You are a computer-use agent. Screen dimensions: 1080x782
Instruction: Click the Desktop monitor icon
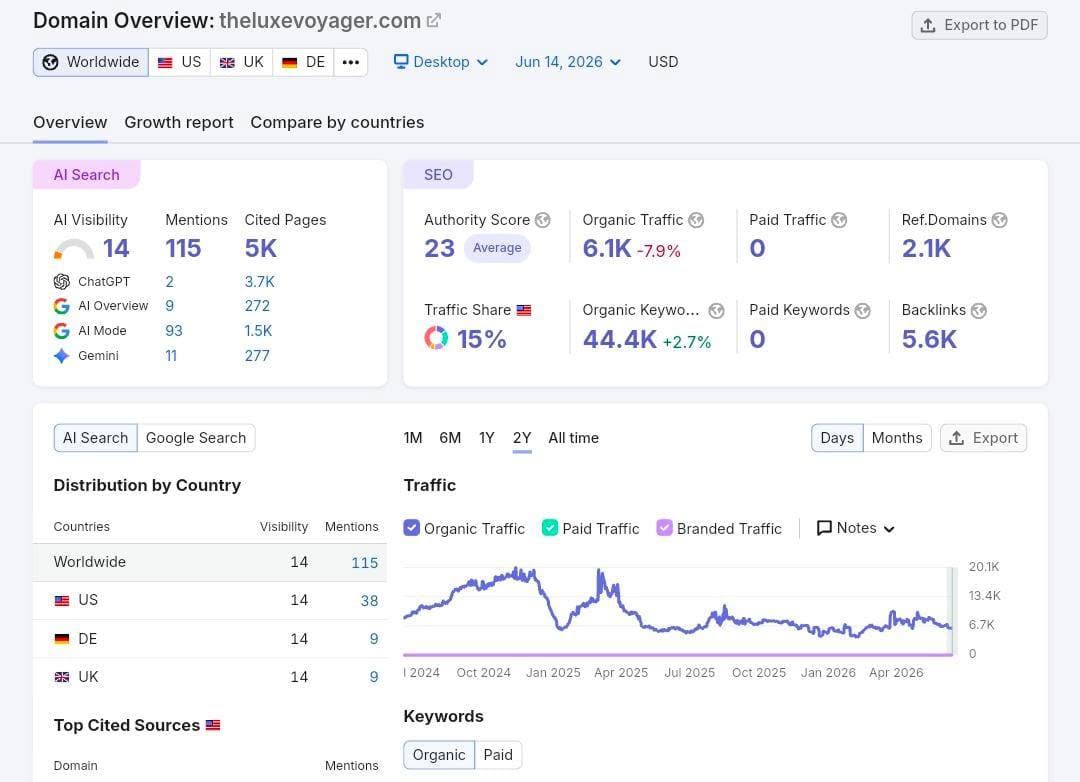pyautogui.click(x=401, y=61)
